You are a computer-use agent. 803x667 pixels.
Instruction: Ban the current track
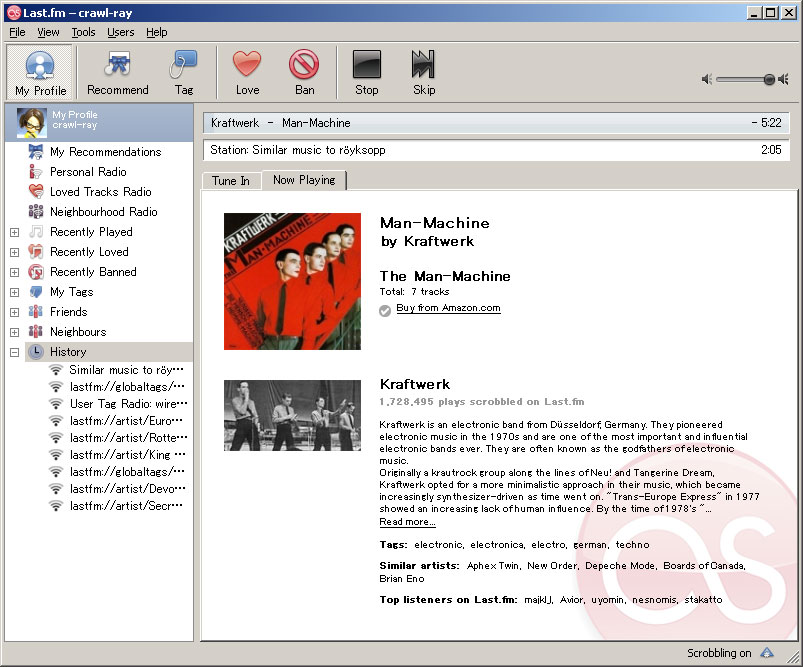pyautogui.click(x=304, y=72)
